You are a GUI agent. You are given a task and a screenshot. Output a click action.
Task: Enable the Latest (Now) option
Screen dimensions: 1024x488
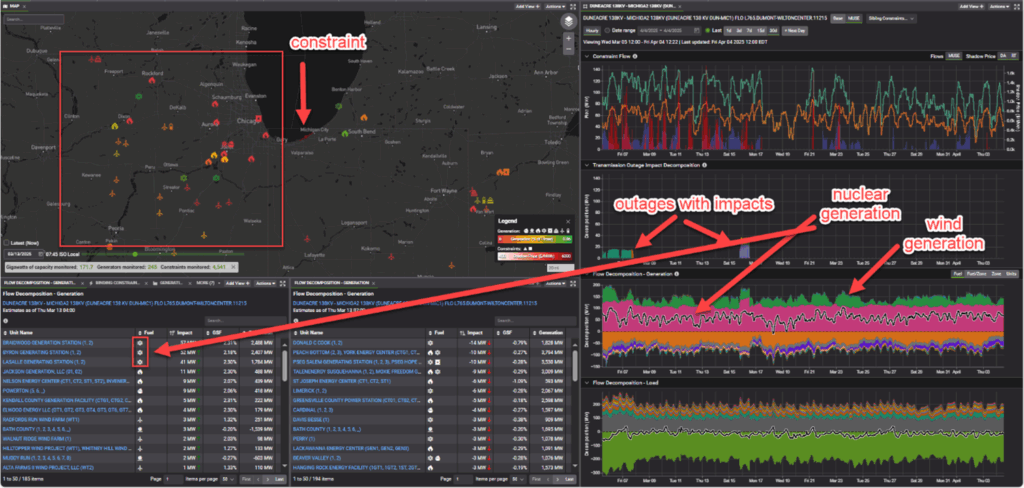8,243
